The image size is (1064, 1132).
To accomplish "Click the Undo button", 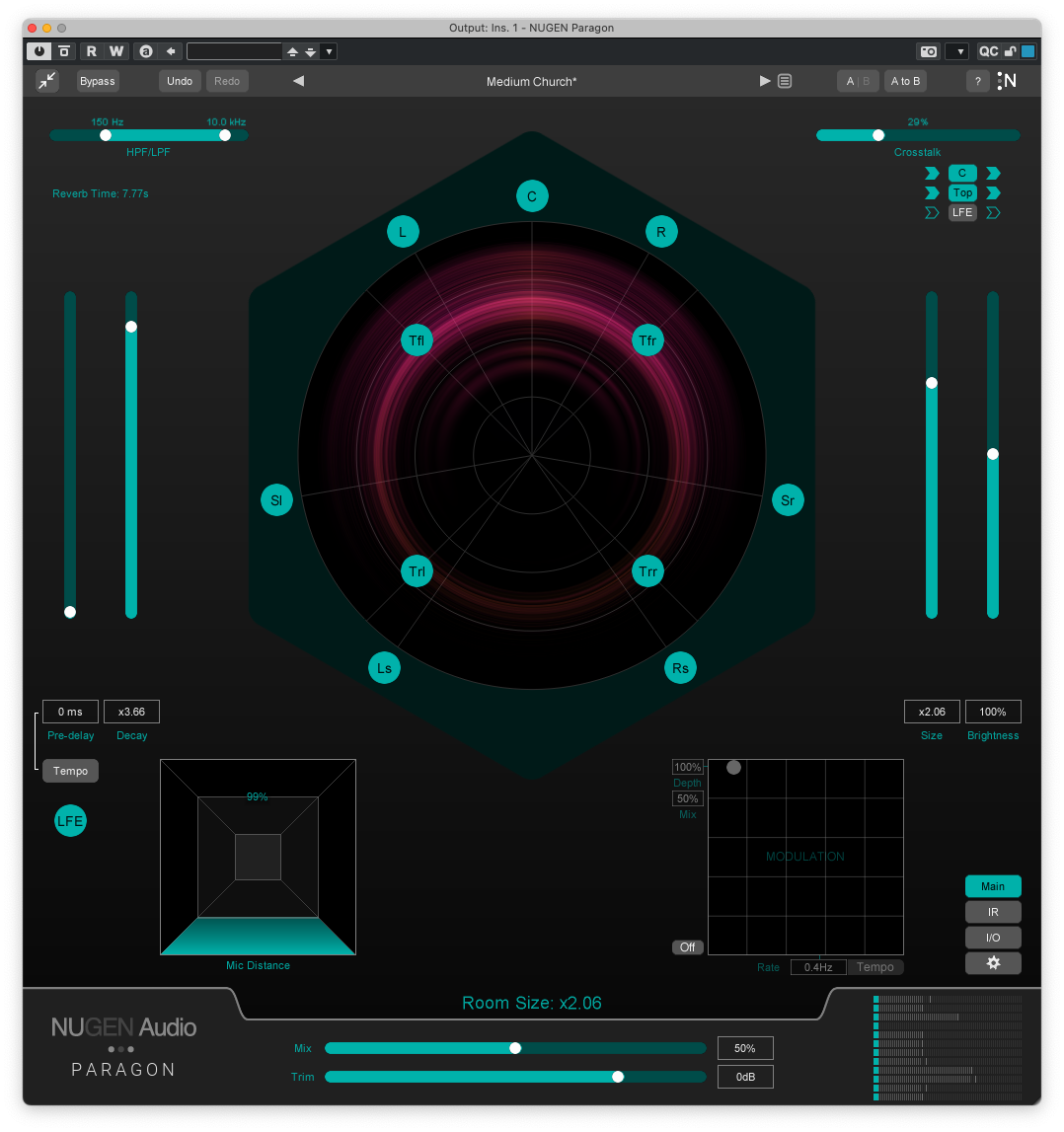I will (180, 81).
